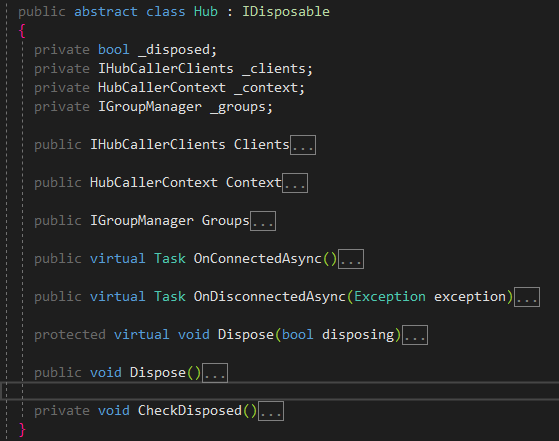Viewport: 559px width, 441px height.
Task: Expand collapsed Clients property body
Action: 303,145
